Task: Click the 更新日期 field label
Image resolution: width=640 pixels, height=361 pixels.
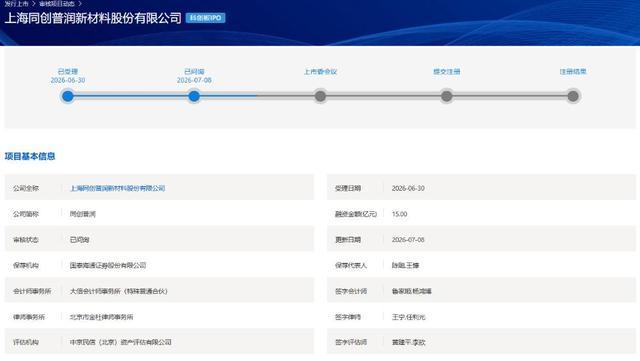Action: click(x=348, y=240)
